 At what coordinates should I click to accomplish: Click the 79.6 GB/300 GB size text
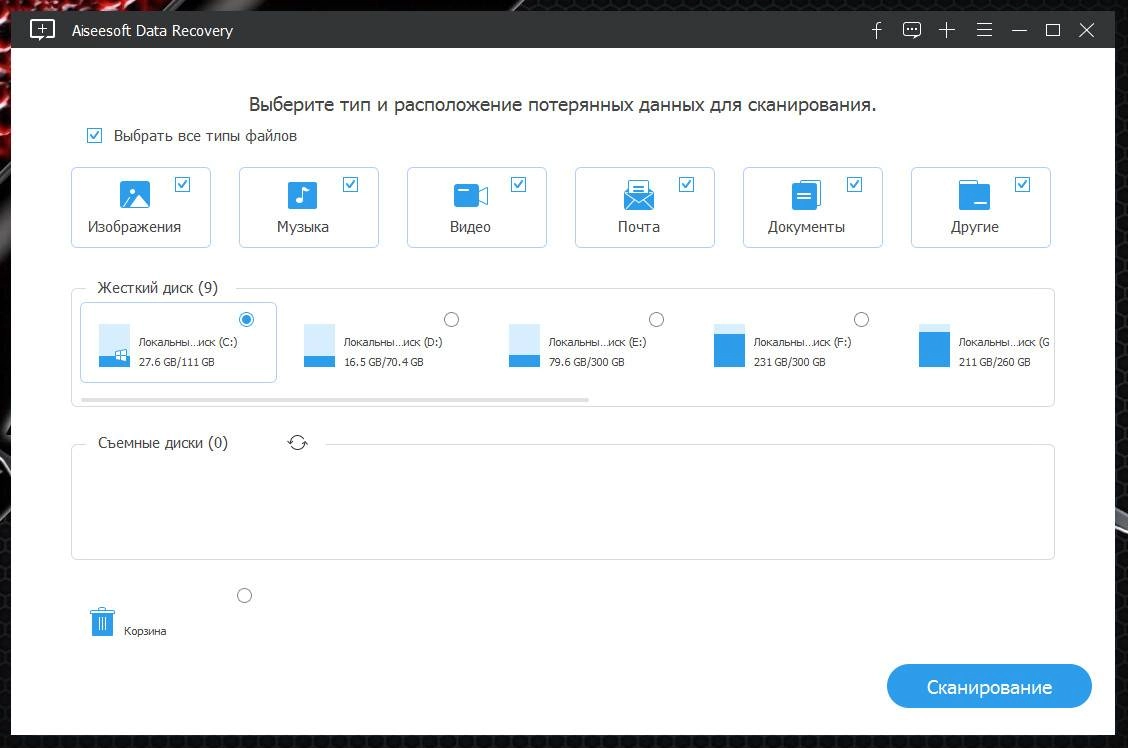(587, 362)
